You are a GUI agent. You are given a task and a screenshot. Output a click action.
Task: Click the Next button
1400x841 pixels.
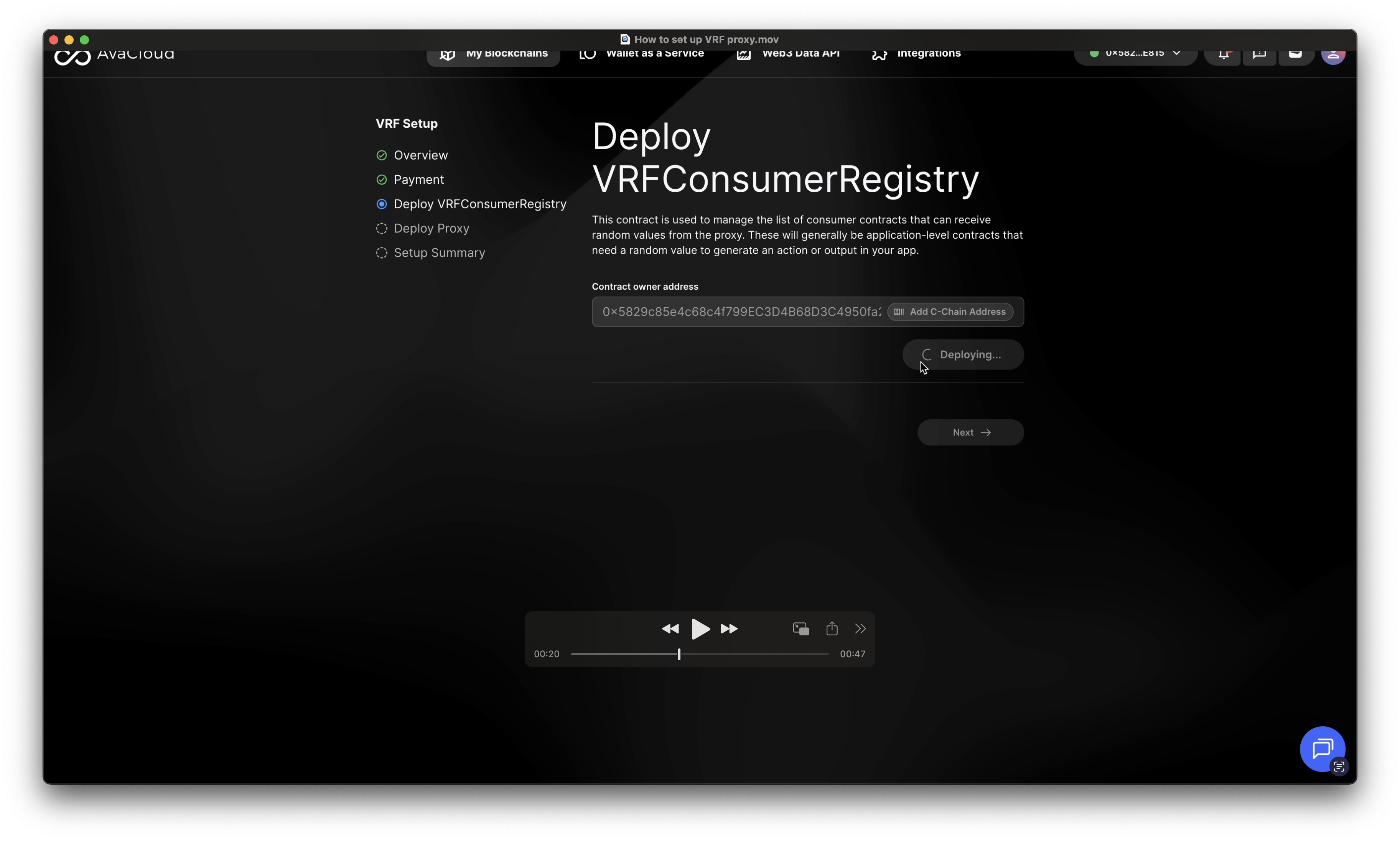click(x=970, y=432)
